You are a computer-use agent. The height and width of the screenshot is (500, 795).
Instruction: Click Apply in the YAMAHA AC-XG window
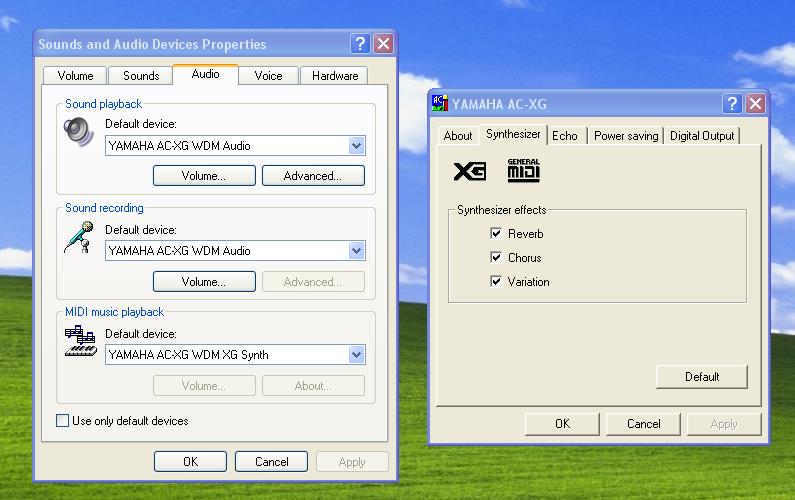pos(725,424)
